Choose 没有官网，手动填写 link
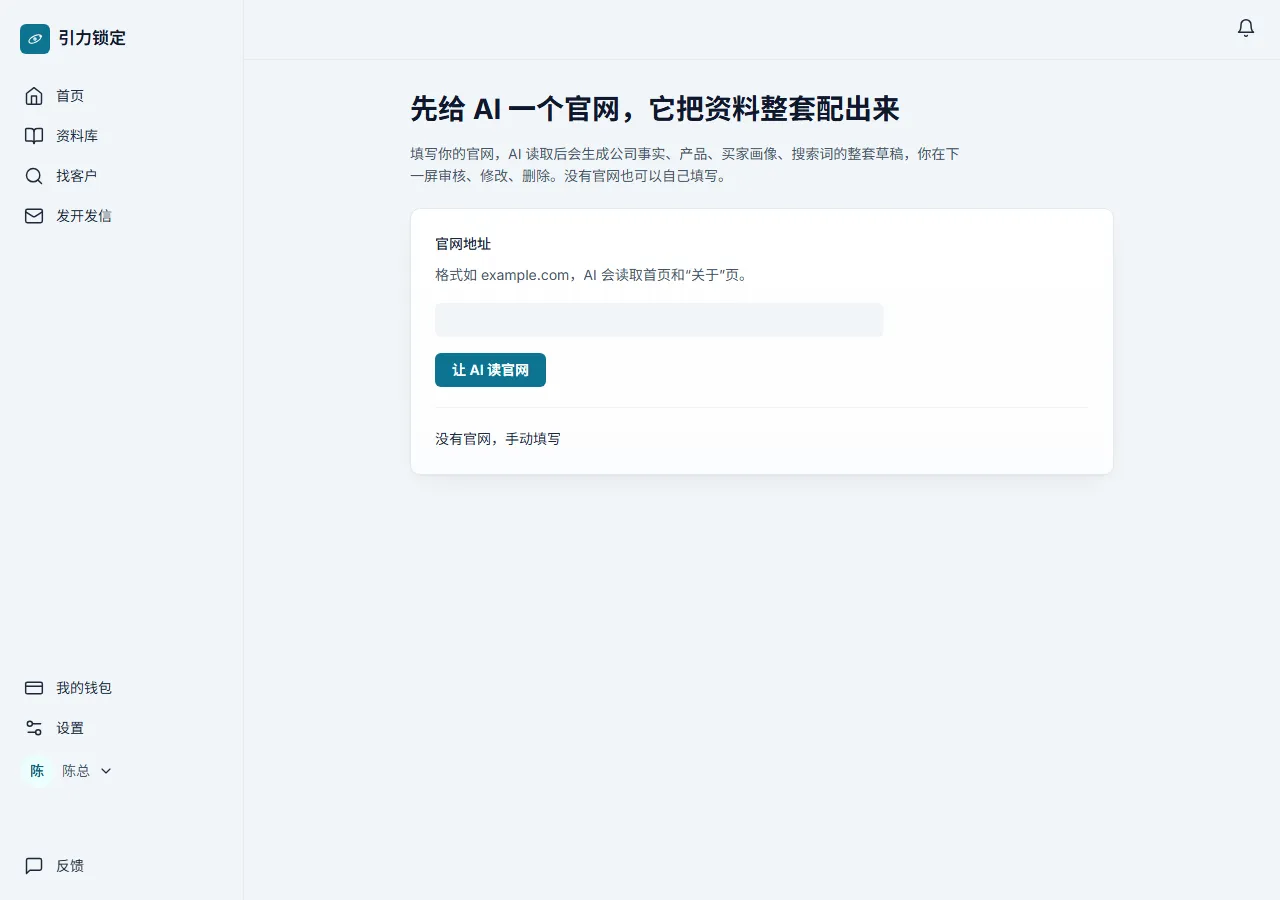 point(498,439)
